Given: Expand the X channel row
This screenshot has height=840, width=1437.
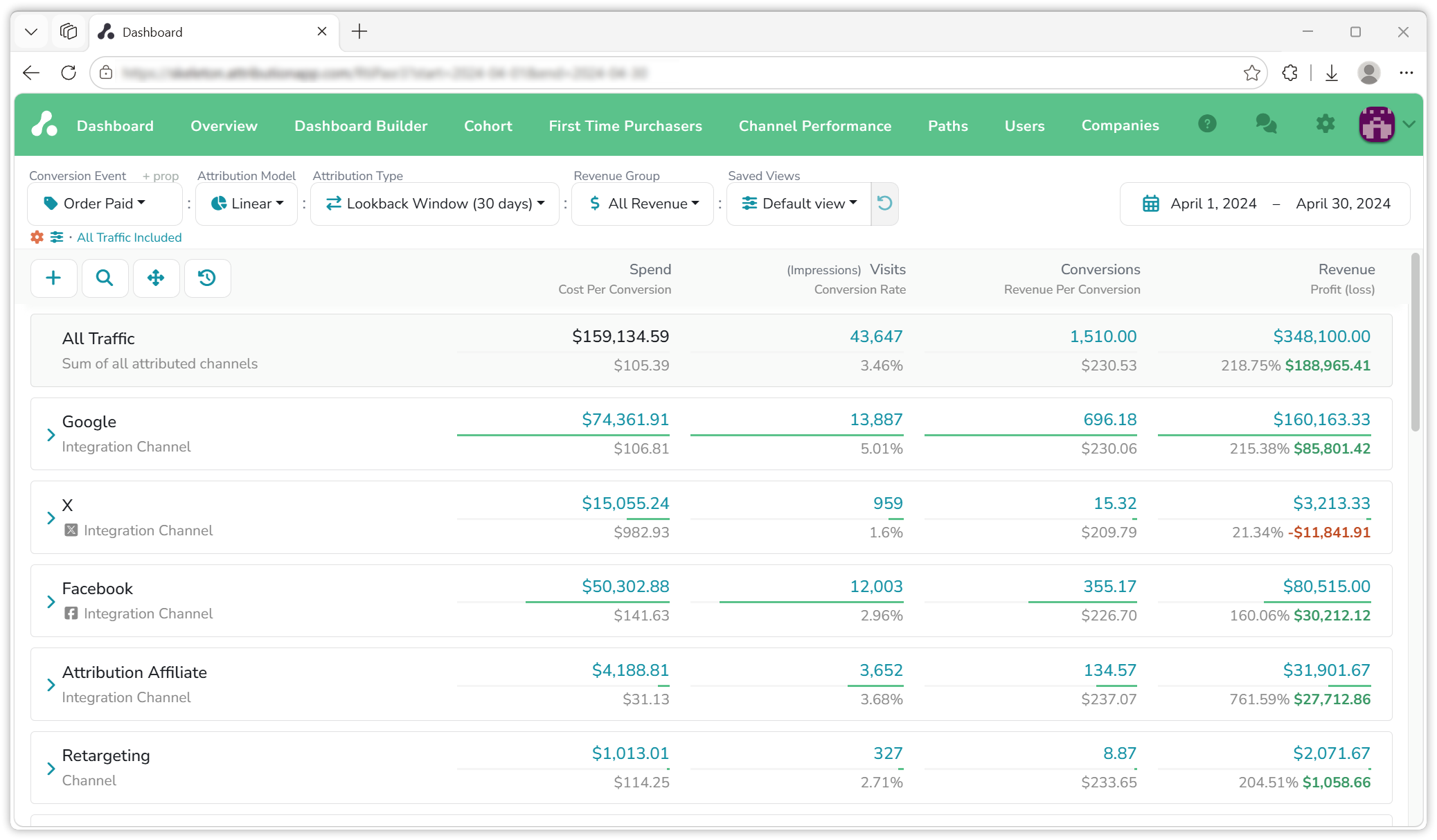Looking at the screenshot, I should tap(51, 518).
